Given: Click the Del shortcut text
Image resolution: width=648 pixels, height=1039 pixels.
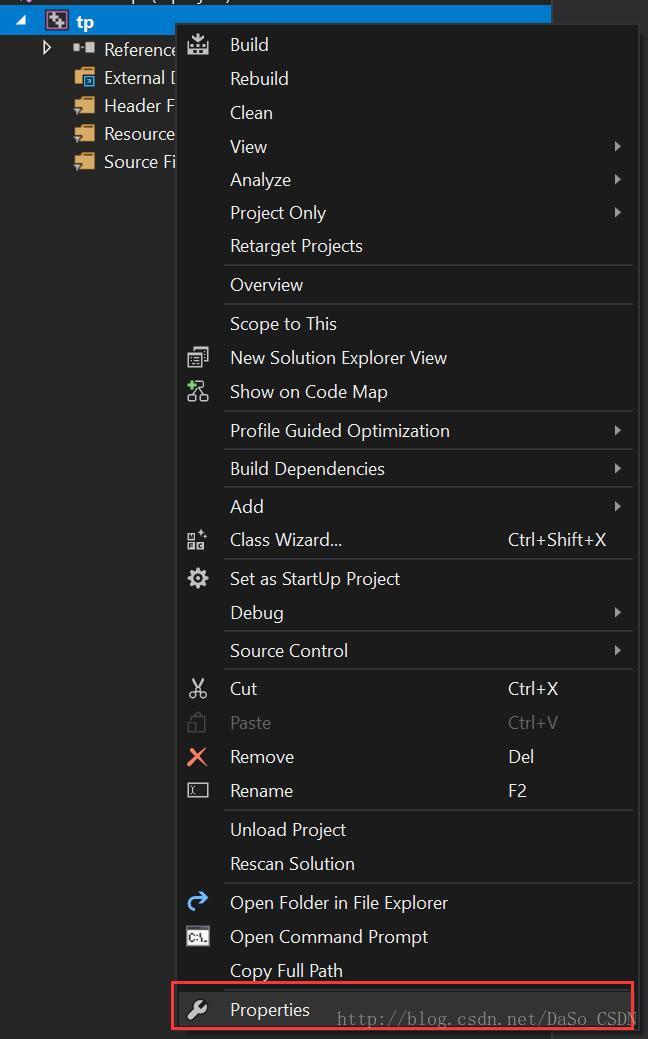Looking at the screenshot, I should pos(521,757).
